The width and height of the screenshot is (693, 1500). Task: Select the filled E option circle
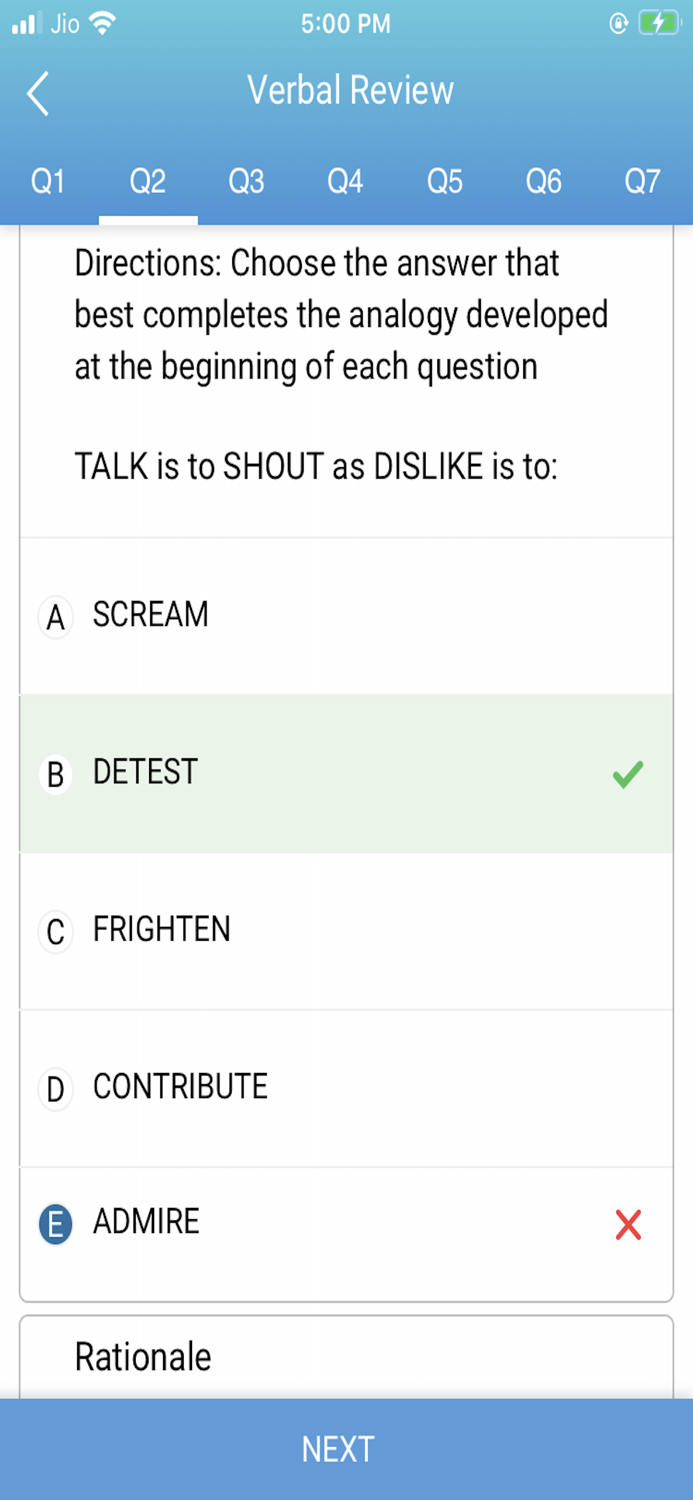[56, 1224]
